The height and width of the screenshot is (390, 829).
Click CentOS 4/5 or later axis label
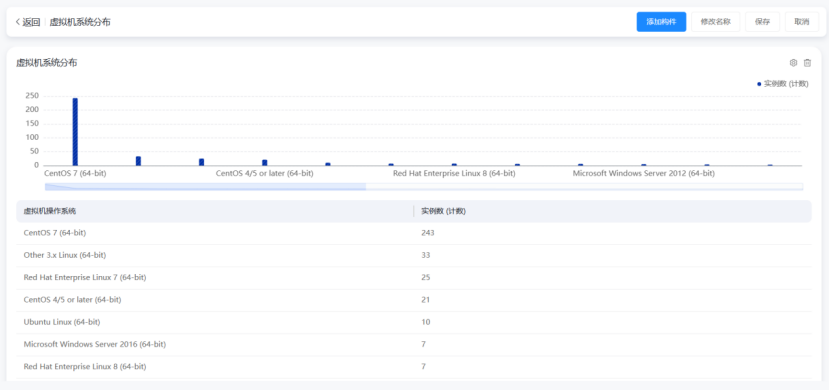264,173
